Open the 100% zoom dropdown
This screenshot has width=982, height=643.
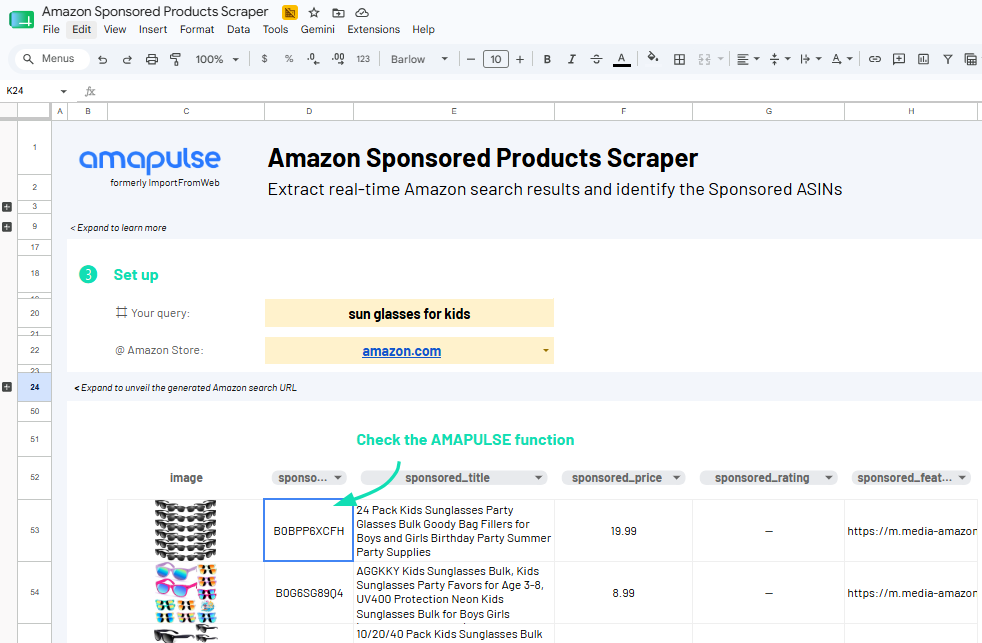[217, 59]
